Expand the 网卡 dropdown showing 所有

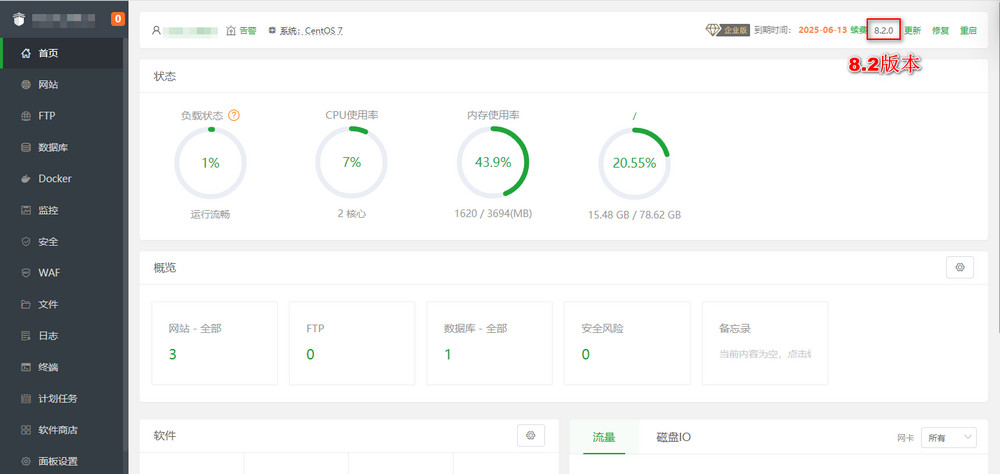click(948, 437)
